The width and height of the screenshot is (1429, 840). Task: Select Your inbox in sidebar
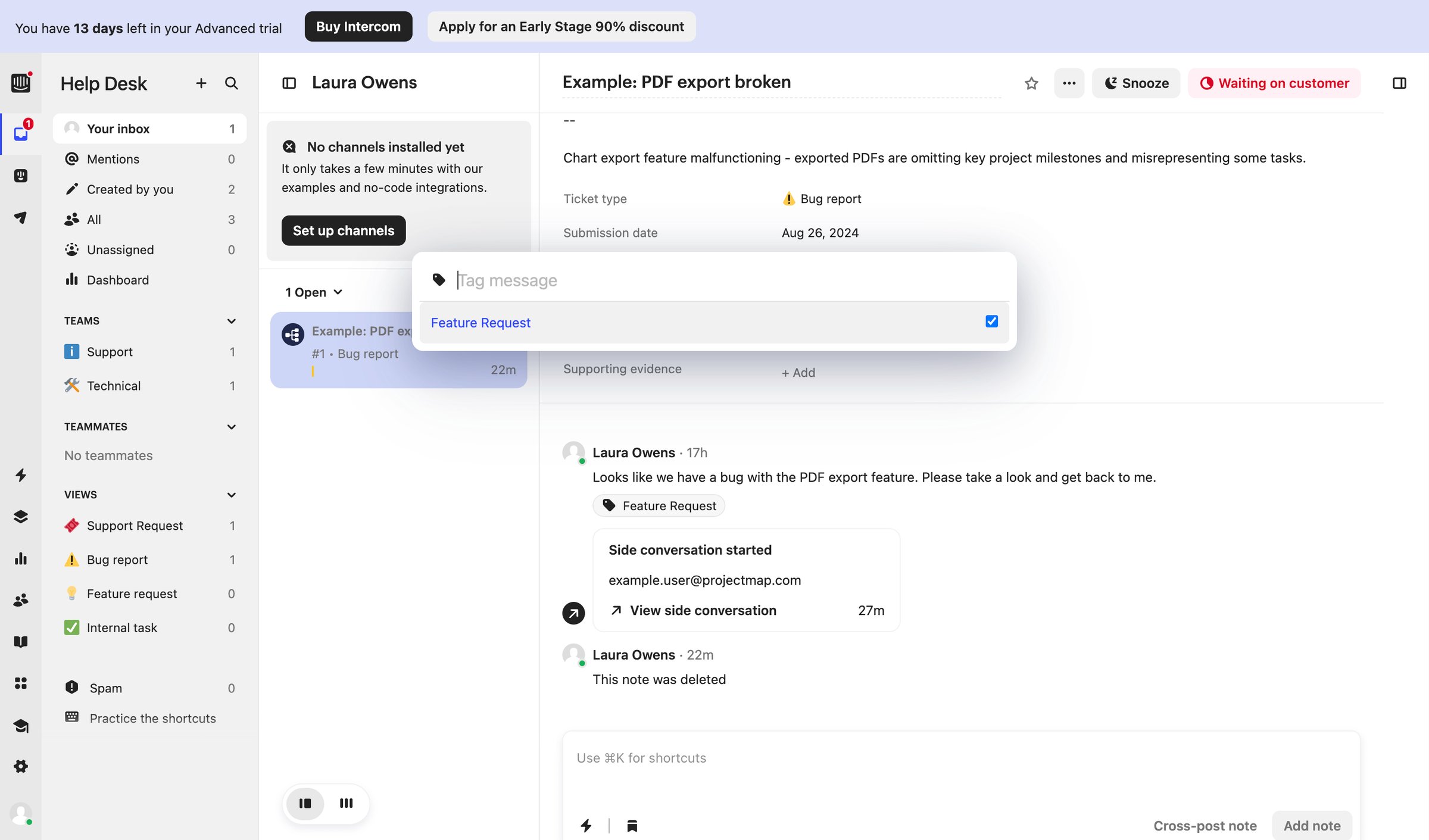pyautogui.click(x=149, y=129)
